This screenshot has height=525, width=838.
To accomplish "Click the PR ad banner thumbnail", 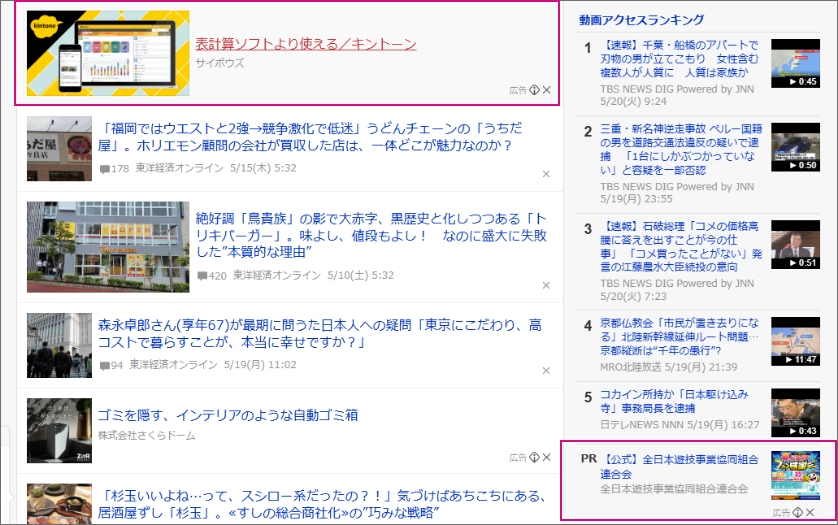I will coord(795,476).
